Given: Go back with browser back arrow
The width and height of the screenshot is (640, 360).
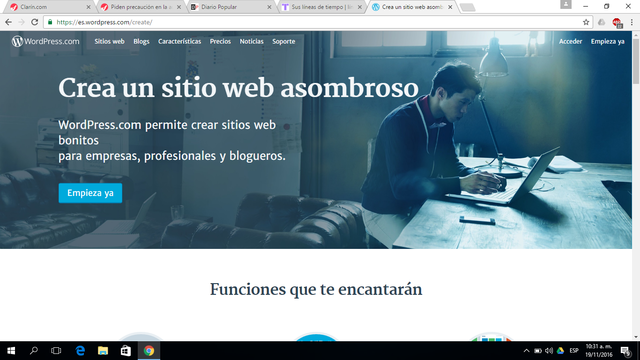Looking at the screenshot, I should pyautogui.click(x=9, y=22).
